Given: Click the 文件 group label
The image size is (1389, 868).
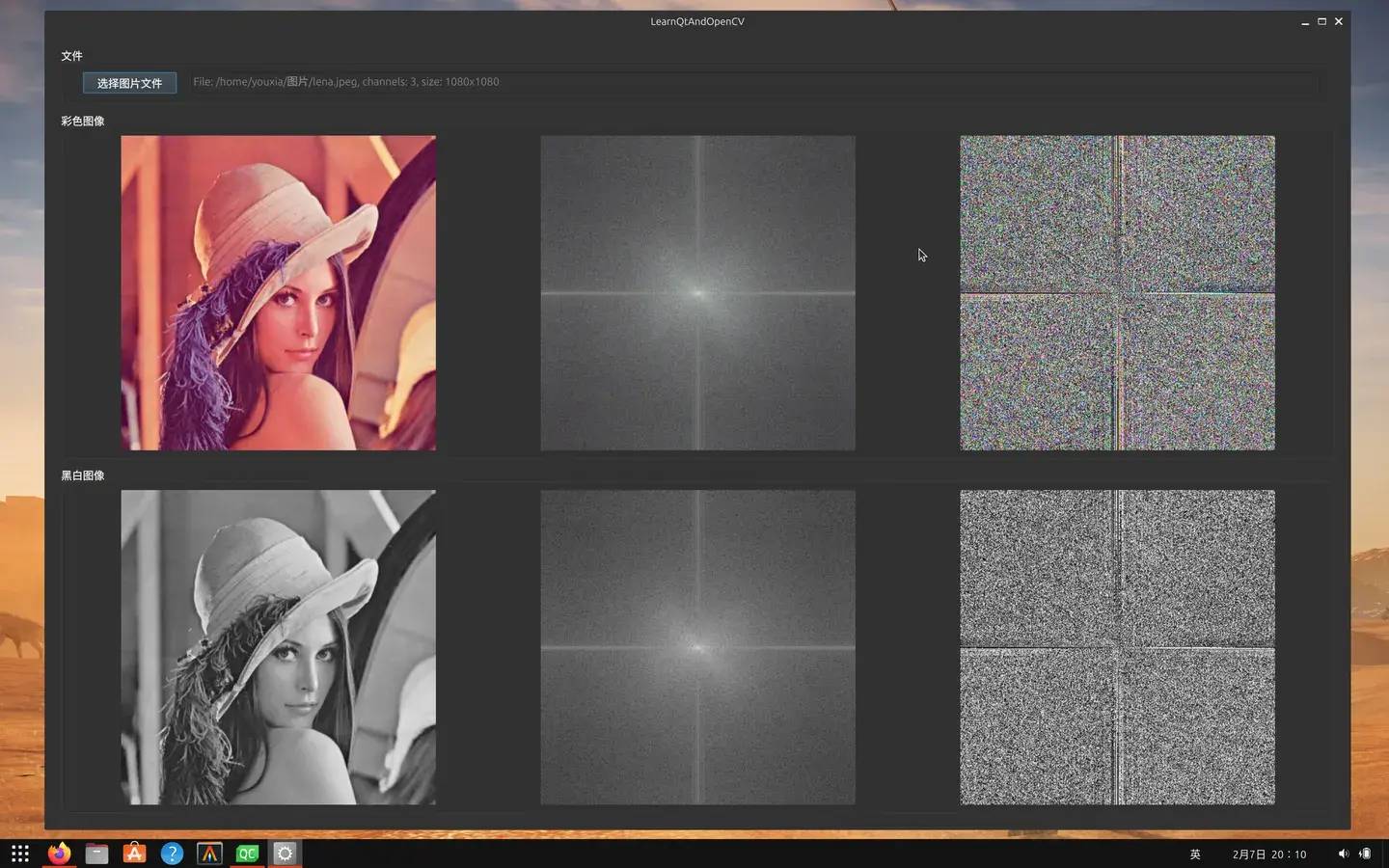Looking at the screenshot, I should (x=71, y=56).
